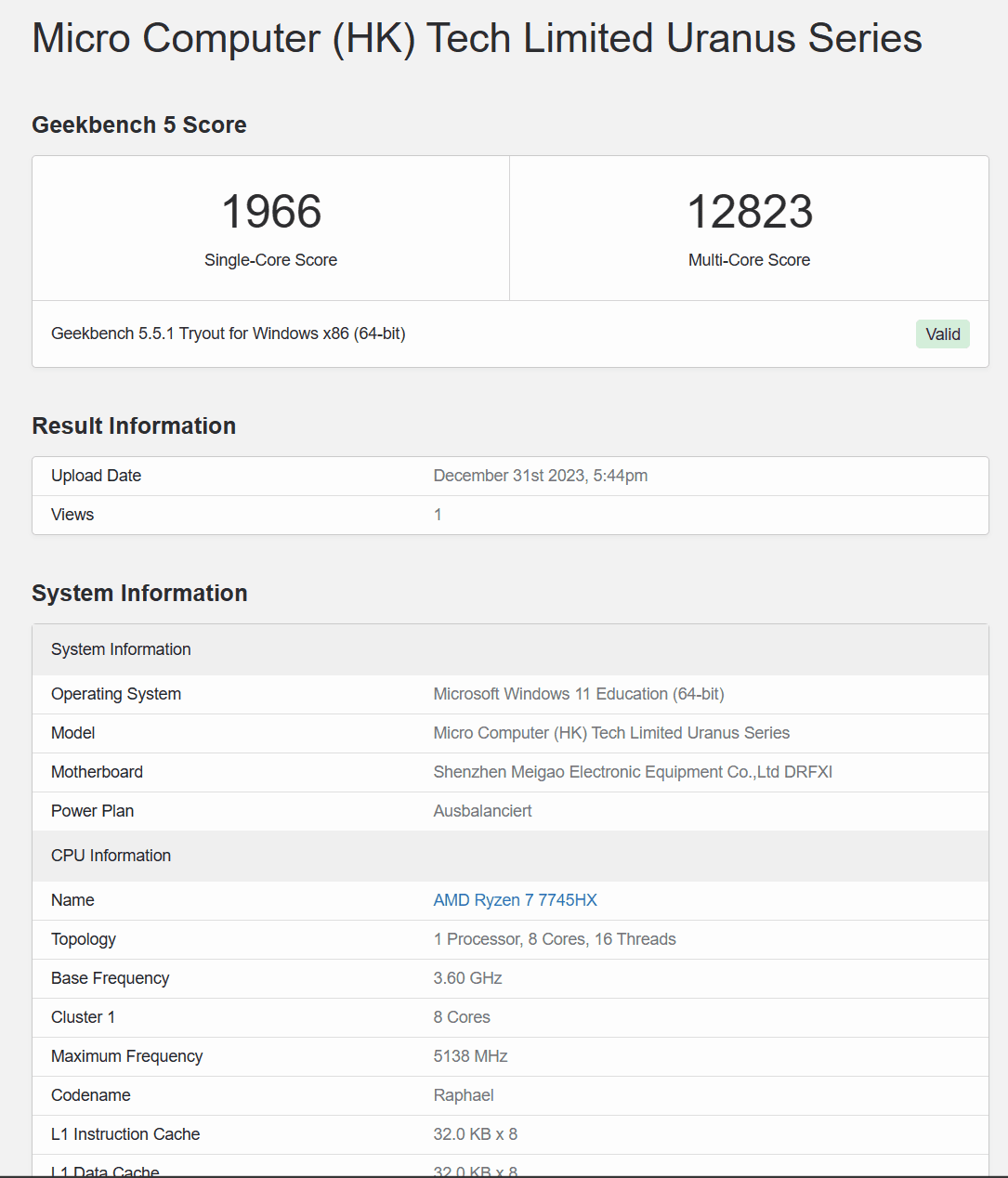Screen dimensions: 1008x1178
Task: Click the page title Micro Computer Uranus Series
Action: 477,38
